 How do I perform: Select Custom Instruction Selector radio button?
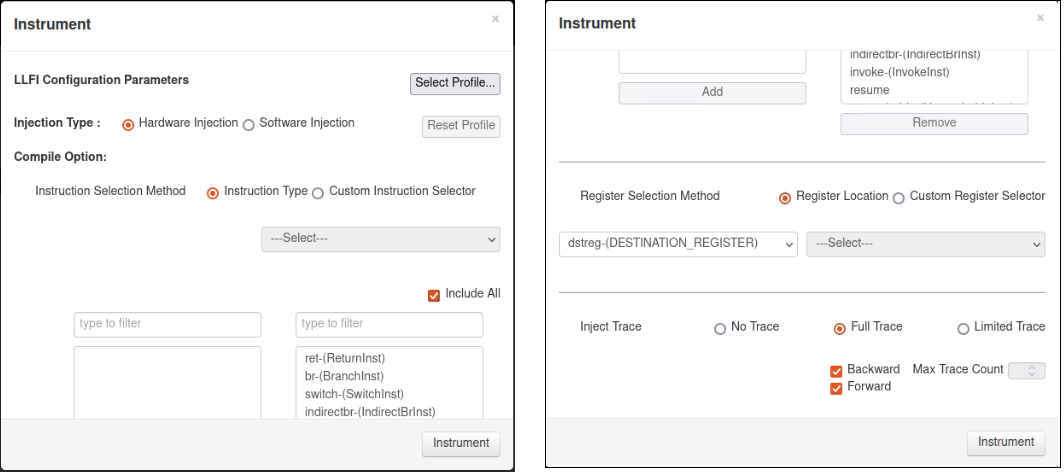click(x=318, y=193)
